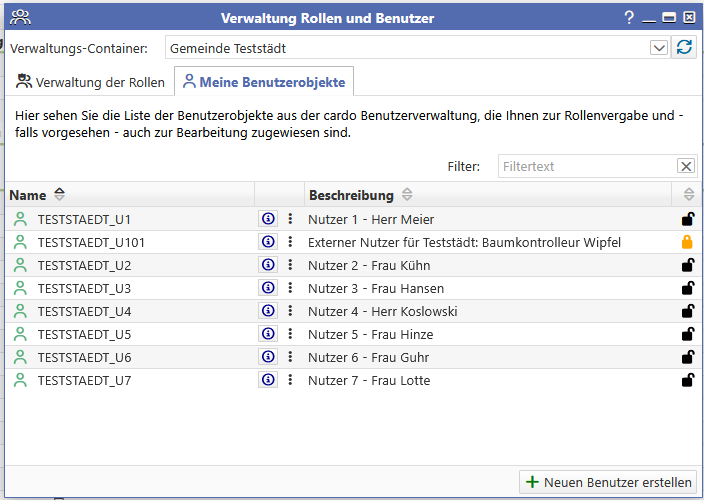Open three-dot menu for TESTSTAEDT_U2

pos(291,265)
